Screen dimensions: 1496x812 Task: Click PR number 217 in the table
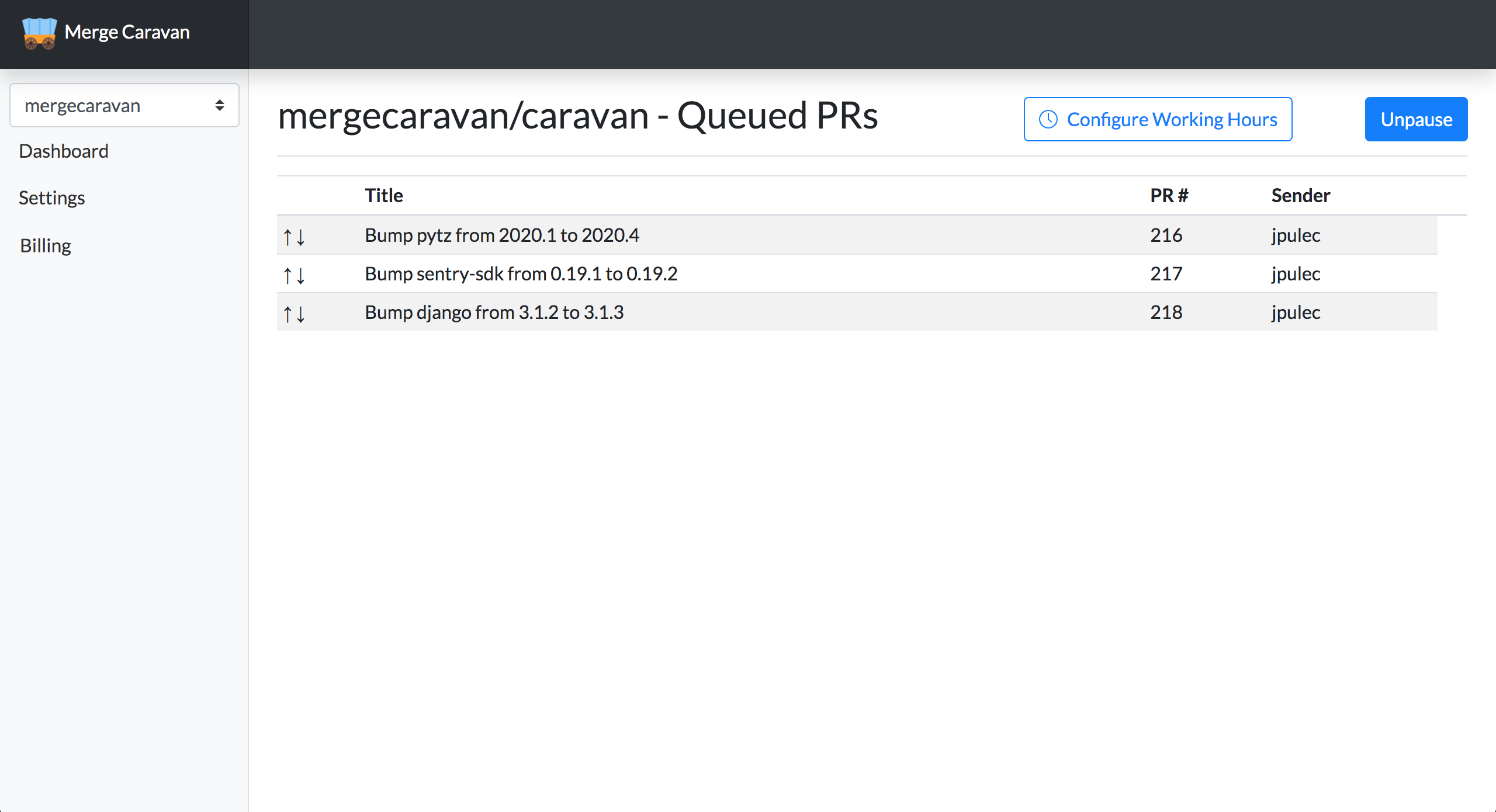[x=1166, y=273]
